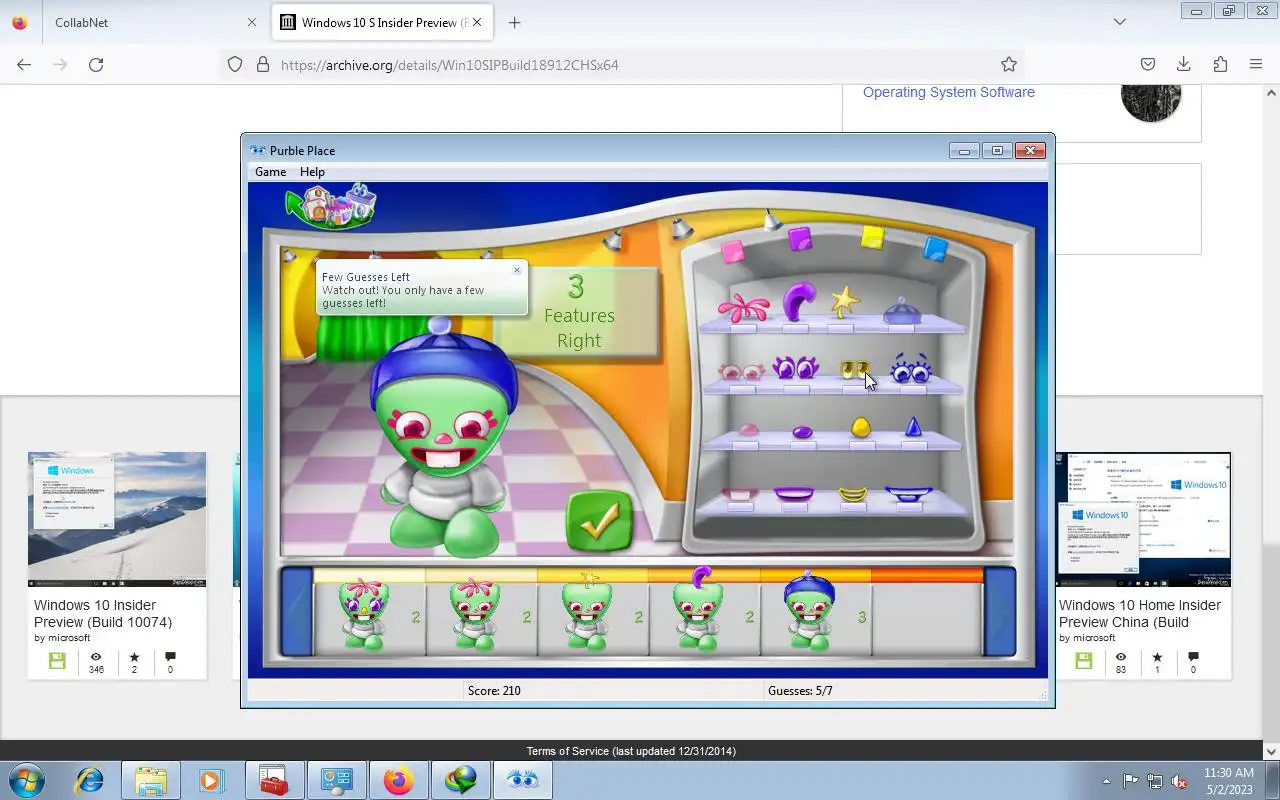Screen dimensions: 1280x800
Task: View fourth guess Purble with purple horn hat
Action: pos(697,610)
